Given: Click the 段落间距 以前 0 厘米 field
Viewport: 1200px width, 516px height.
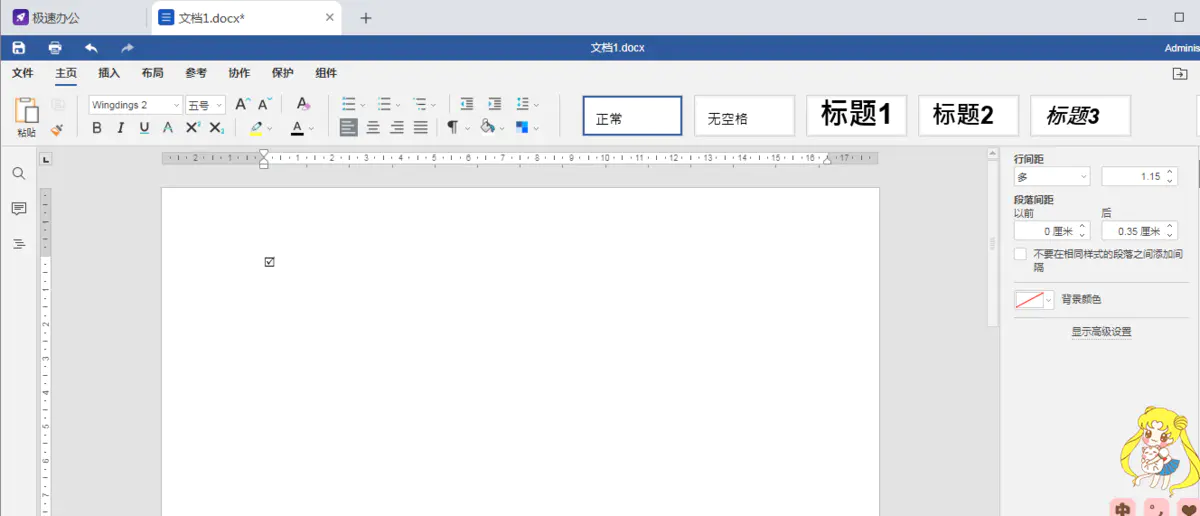Looking at the screenshot, I should [x=1052, y=231].
